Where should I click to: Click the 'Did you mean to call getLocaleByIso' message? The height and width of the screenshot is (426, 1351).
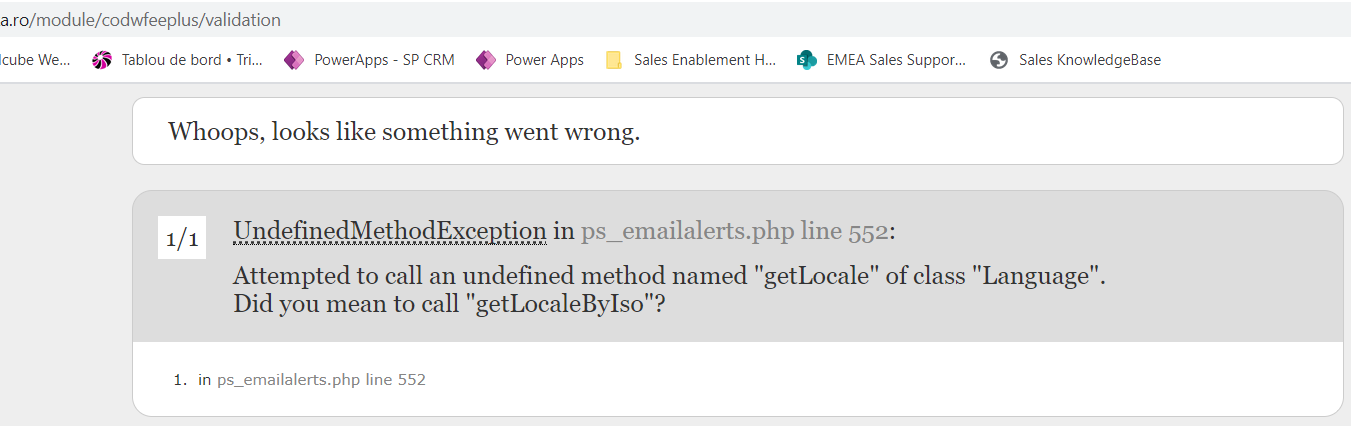pos(449,303)
